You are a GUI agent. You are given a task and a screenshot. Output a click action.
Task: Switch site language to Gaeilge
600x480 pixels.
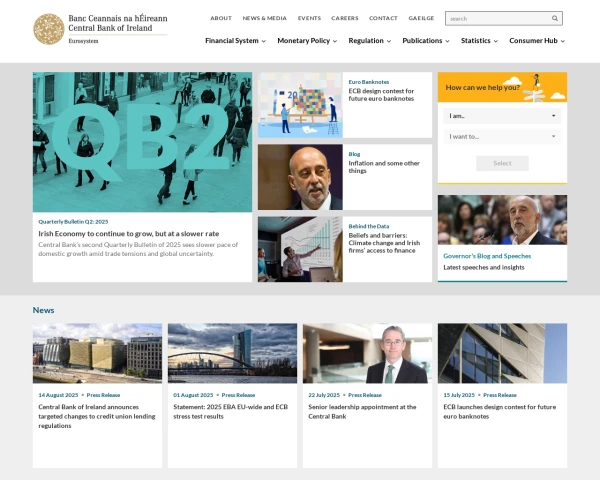click(x=421, y=18)
